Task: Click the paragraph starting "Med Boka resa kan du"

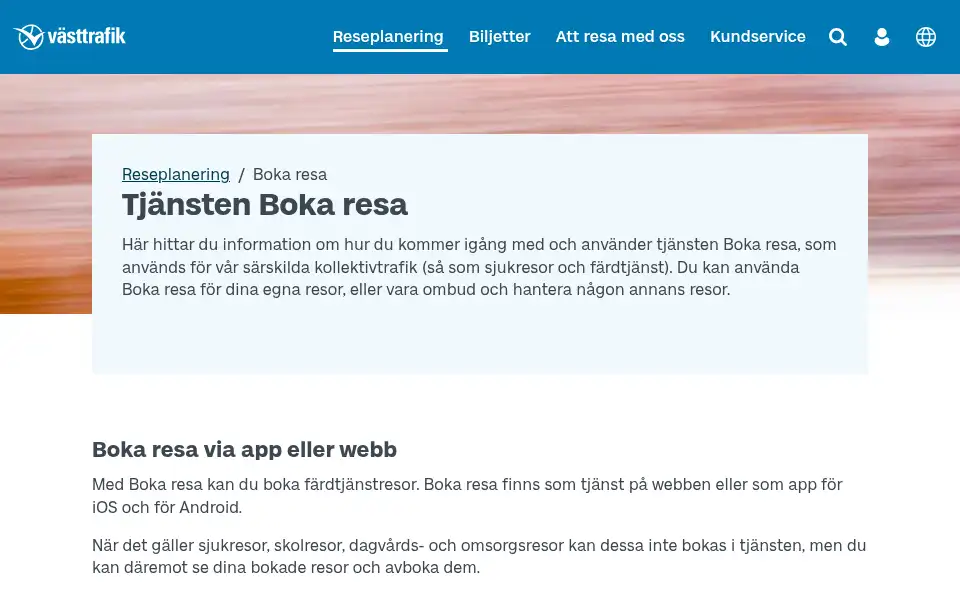Action: (467, 496)
